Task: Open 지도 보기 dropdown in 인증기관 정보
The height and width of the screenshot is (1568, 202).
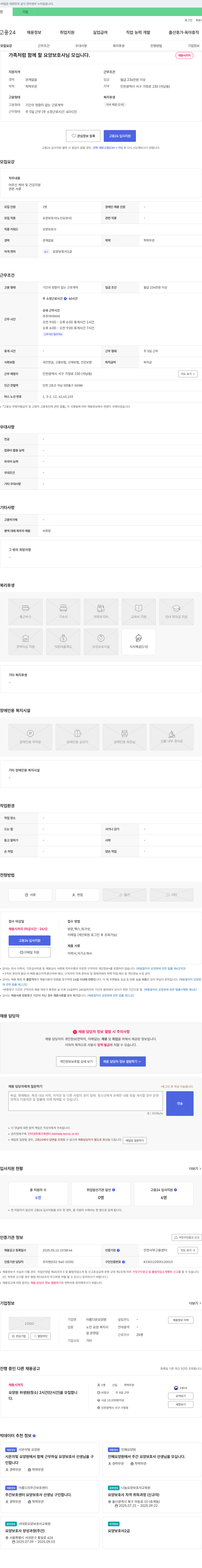Action: (x=188, y=1250)
